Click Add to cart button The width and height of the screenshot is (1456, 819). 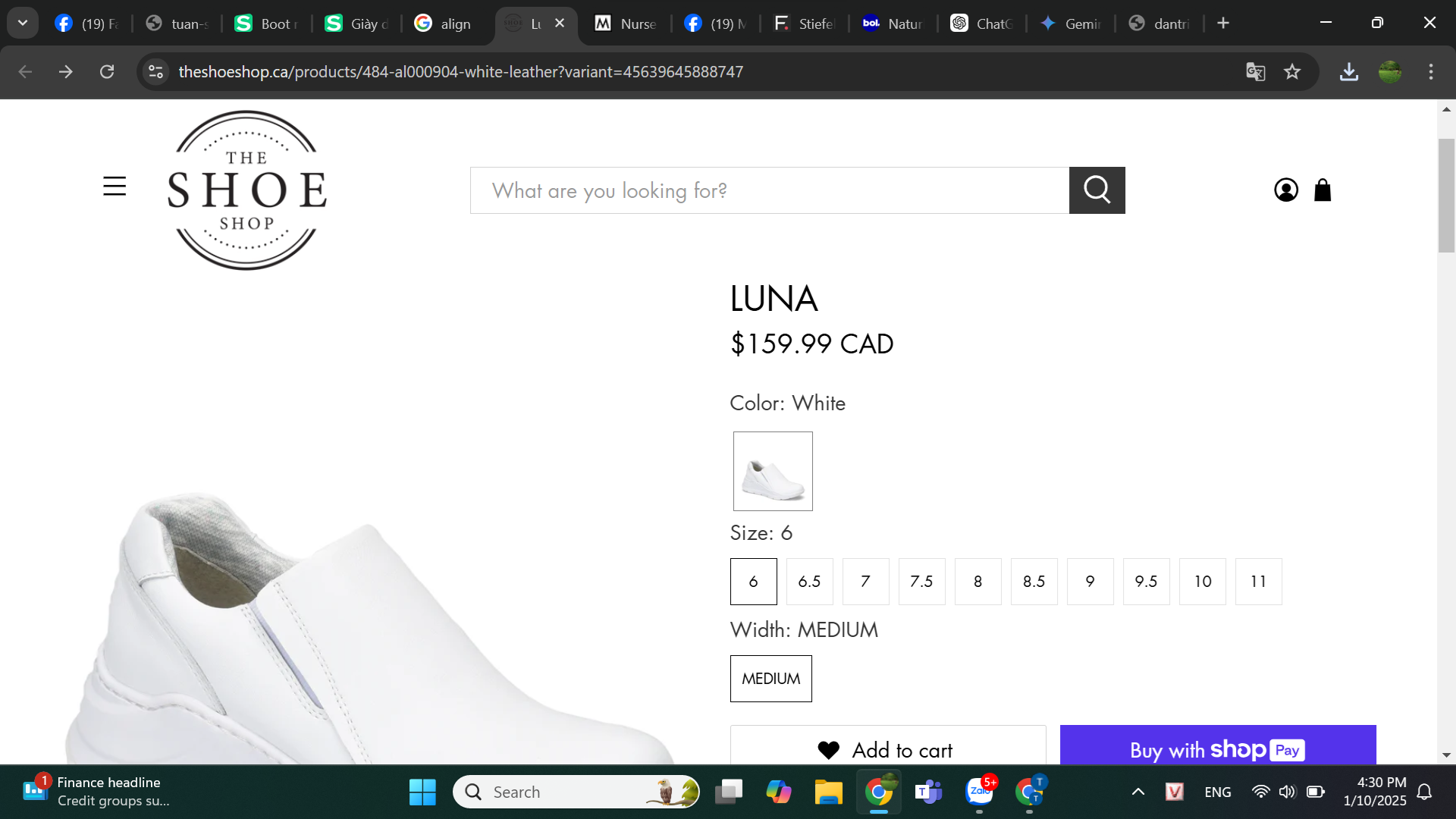pos(887,749)
